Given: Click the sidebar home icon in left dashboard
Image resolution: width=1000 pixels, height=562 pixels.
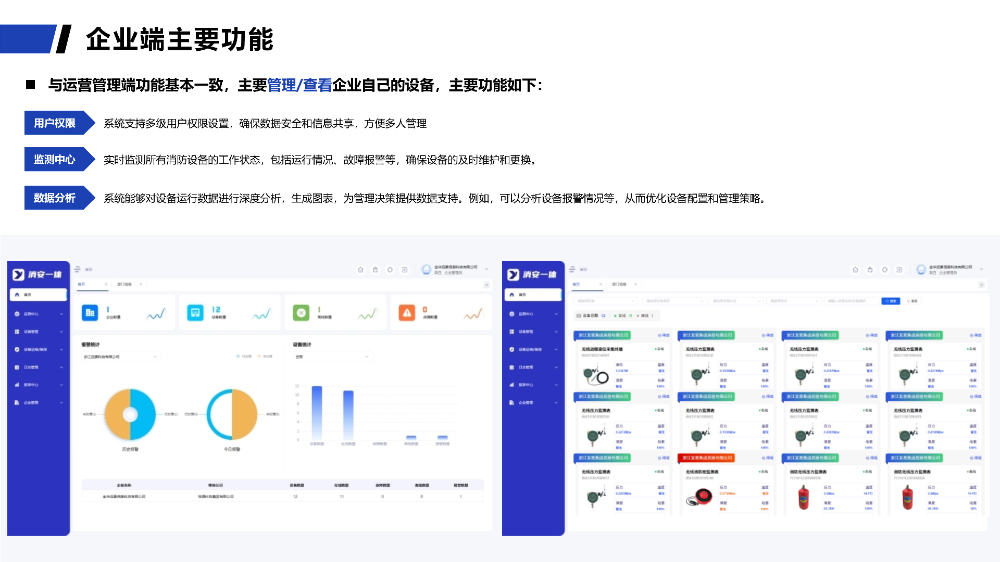Looking at the screenshot, I should [17, 295].
